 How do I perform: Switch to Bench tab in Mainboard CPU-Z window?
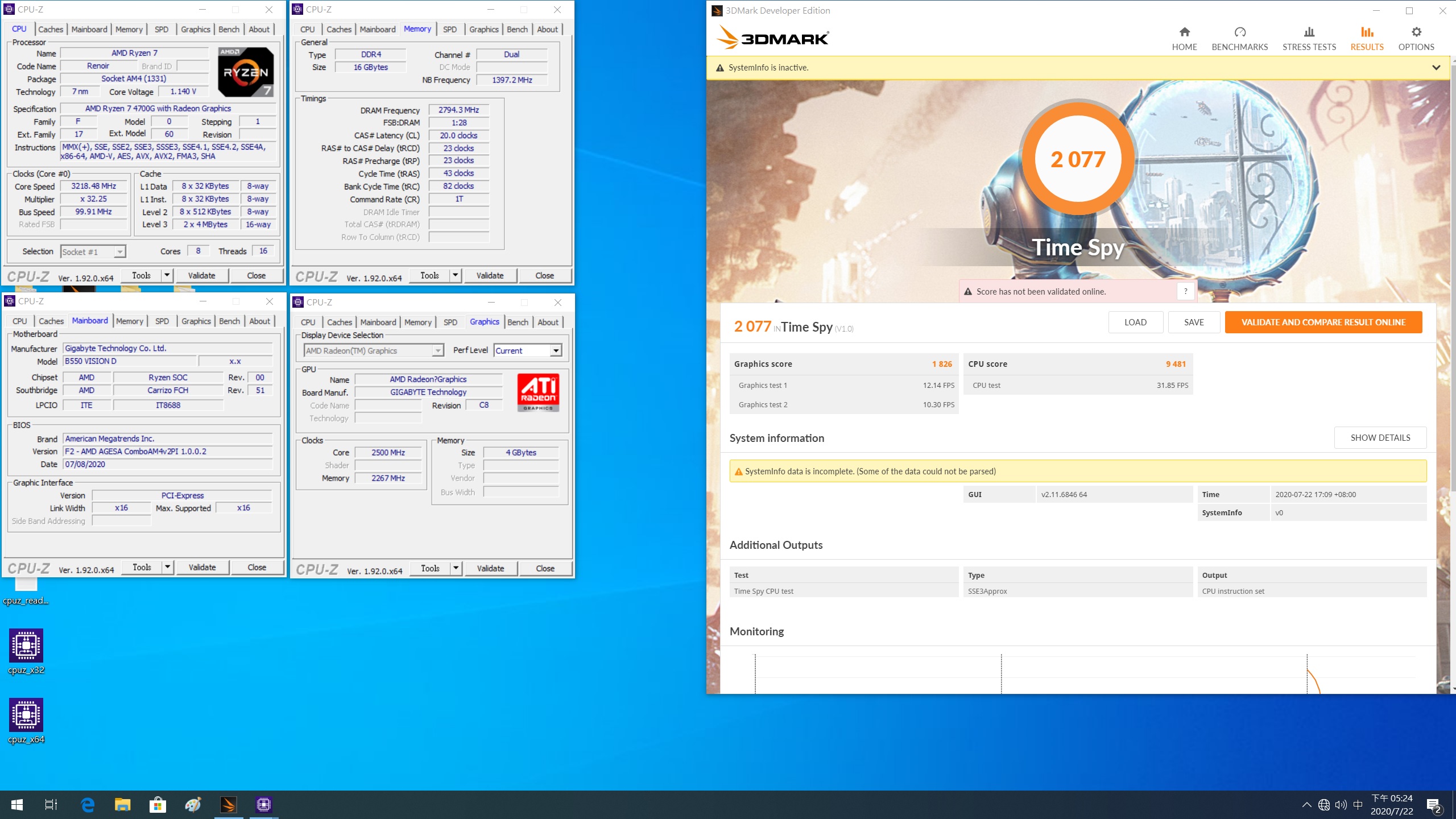(230, 321)
